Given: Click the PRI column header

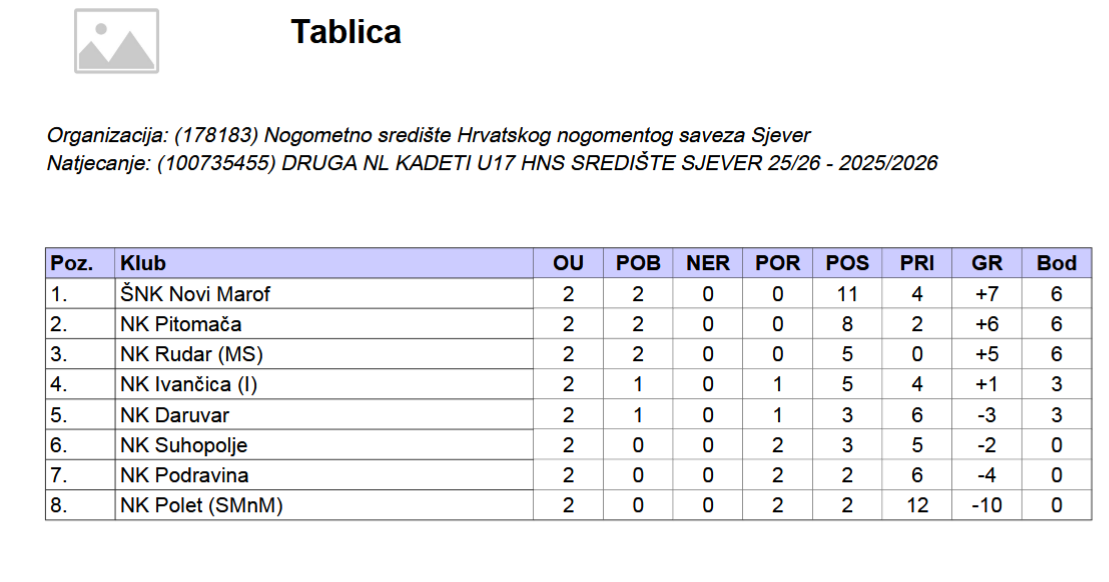Looking at the screenshot, I should point(917,263).
